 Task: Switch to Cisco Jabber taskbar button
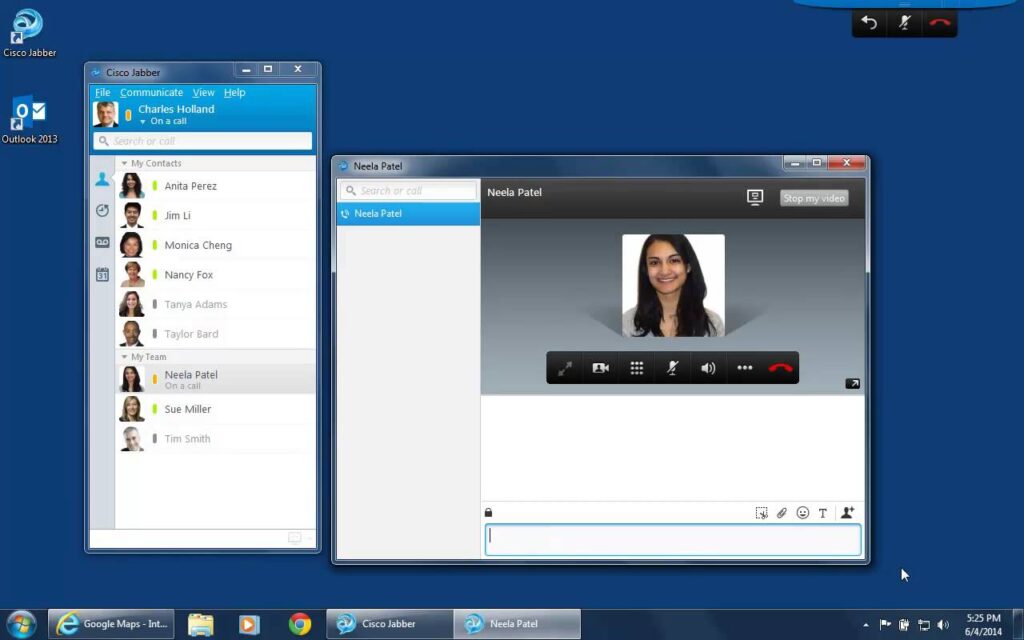pyautogui.click(x=389, y=624)
